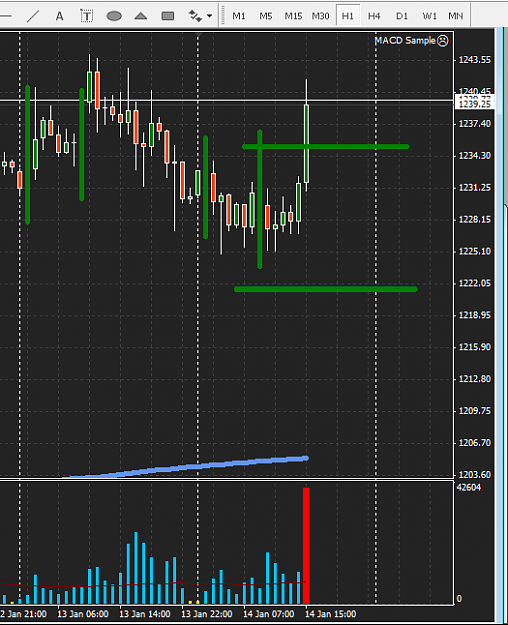Viewport: 508px width, 625px height.
Task: Expand the arrows tool dropdown arrow
Action: click(x=210, y=16)
